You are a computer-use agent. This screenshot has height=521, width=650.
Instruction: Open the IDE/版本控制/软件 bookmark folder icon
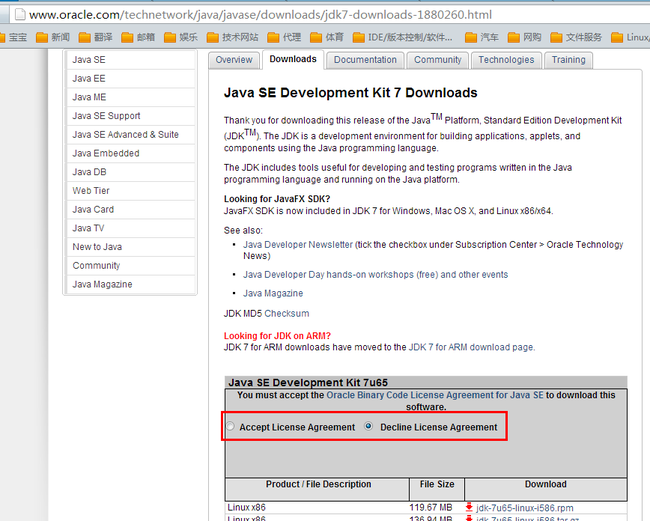coord(359,38)
